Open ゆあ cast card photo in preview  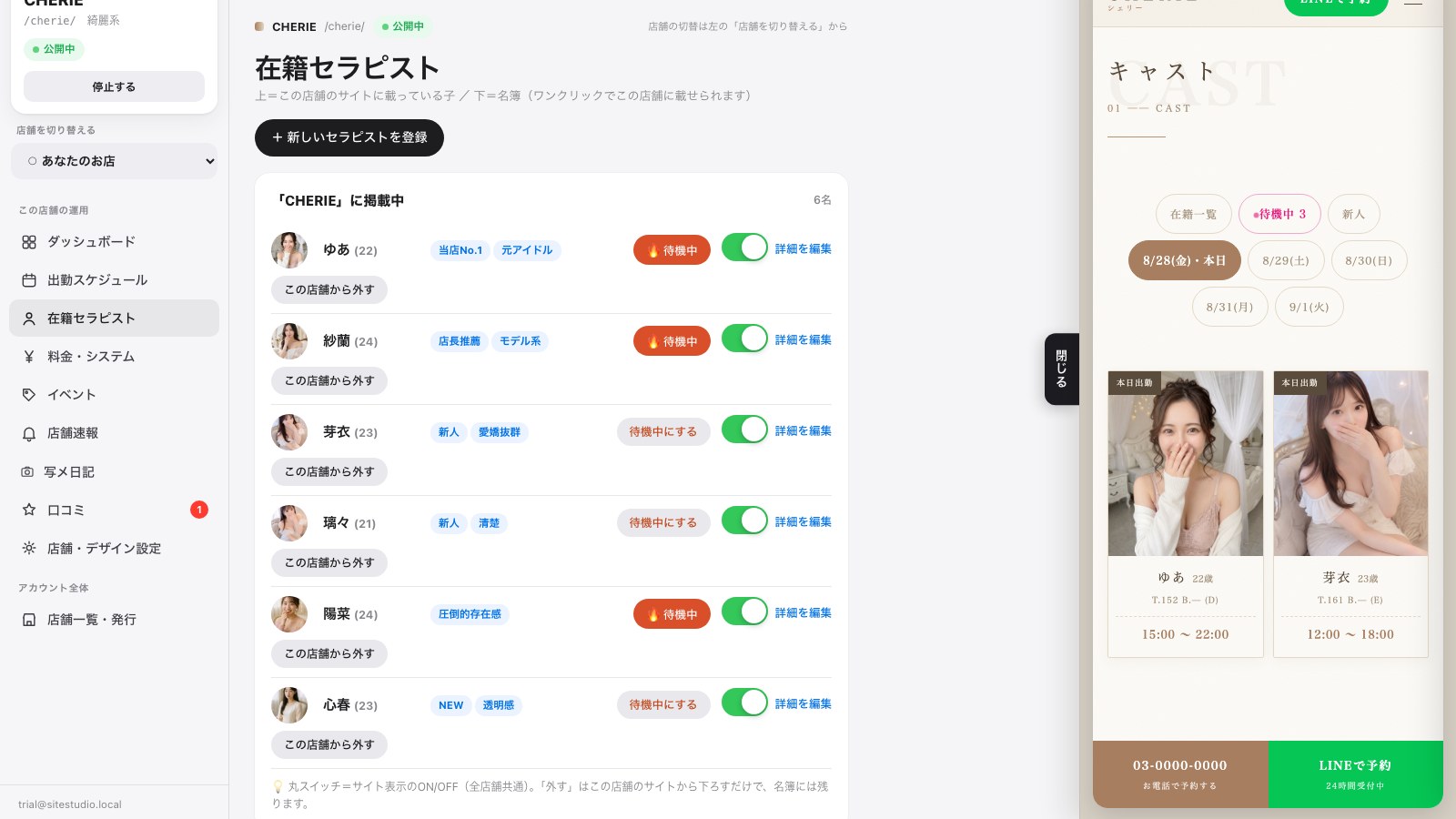click(1186, 463)
